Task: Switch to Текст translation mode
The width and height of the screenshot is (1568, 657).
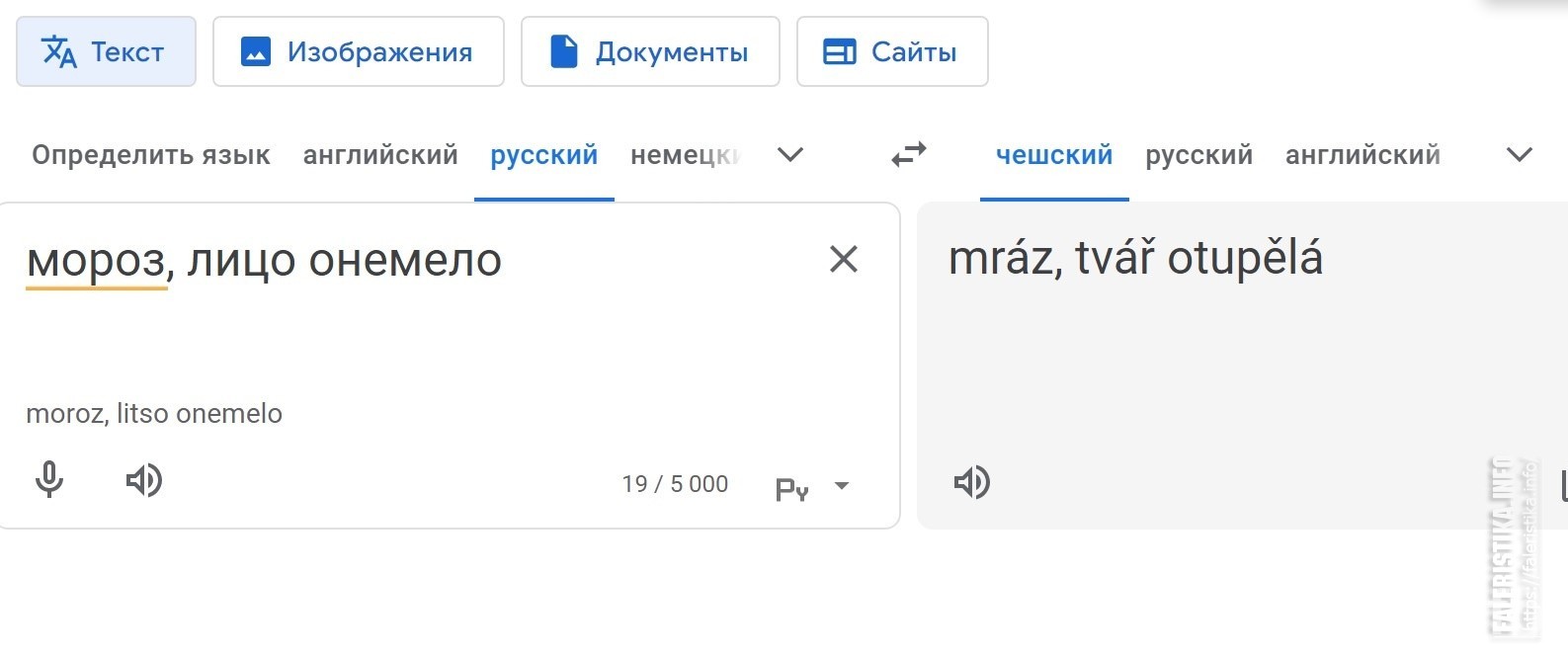Action: click(106, 51)
